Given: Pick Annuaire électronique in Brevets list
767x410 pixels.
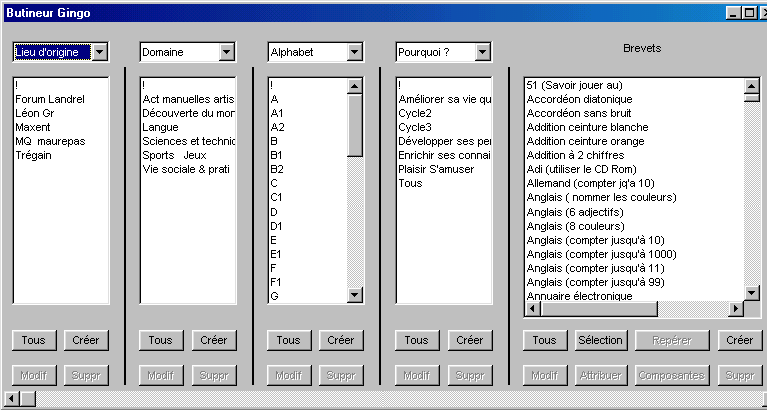Looking at the screenshot, I should coord(579,296).
